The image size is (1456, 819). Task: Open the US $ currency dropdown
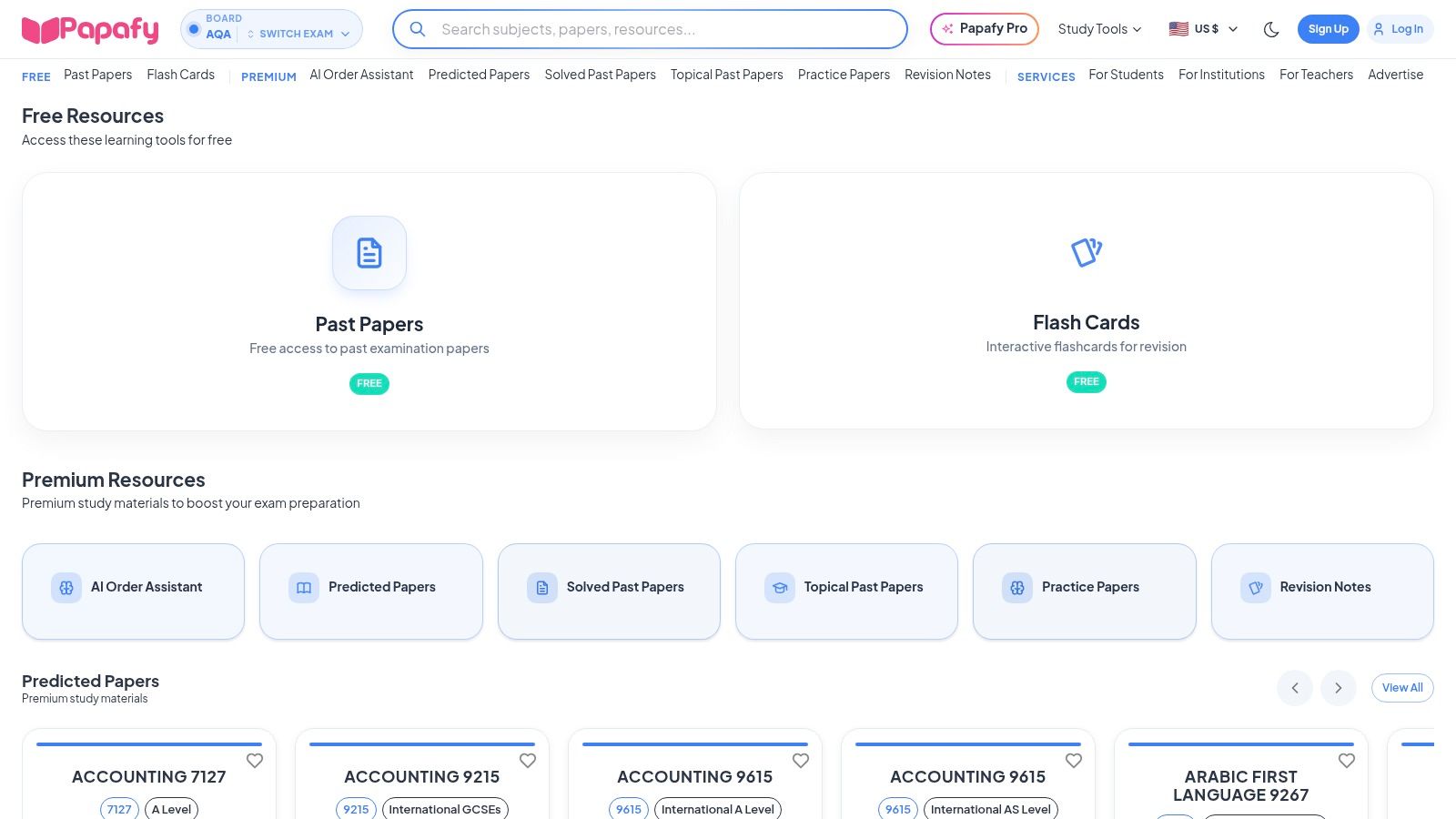(x=1204, y=29)
